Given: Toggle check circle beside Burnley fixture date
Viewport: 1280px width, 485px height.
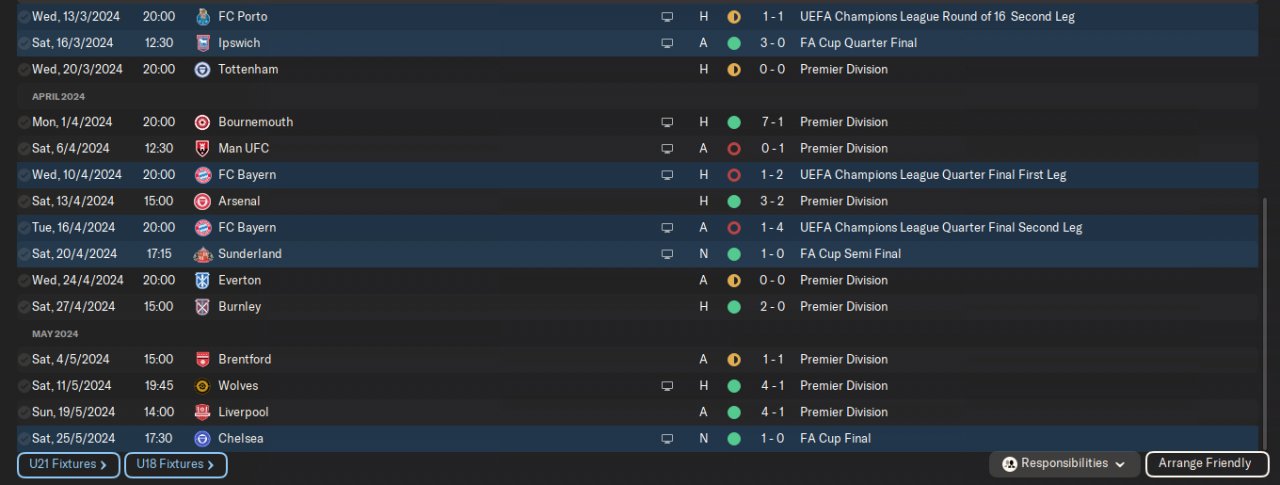Looking at the screenshot, I should coord(24,307).
